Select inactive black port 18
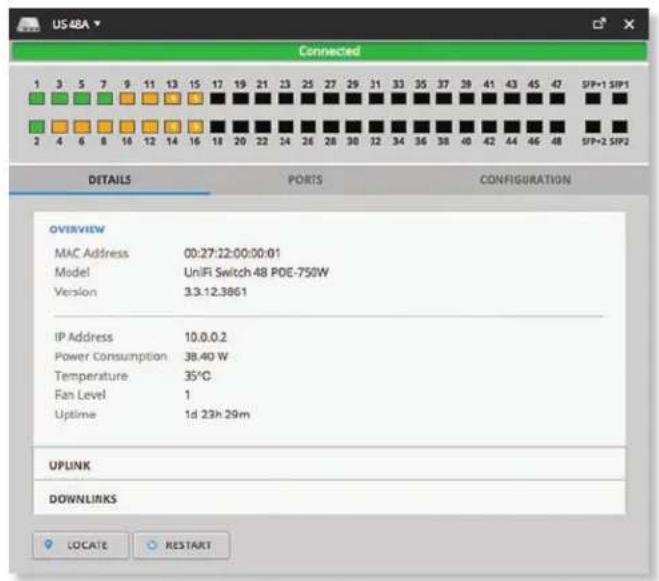The image size is (659, 581). pos(218,127)
